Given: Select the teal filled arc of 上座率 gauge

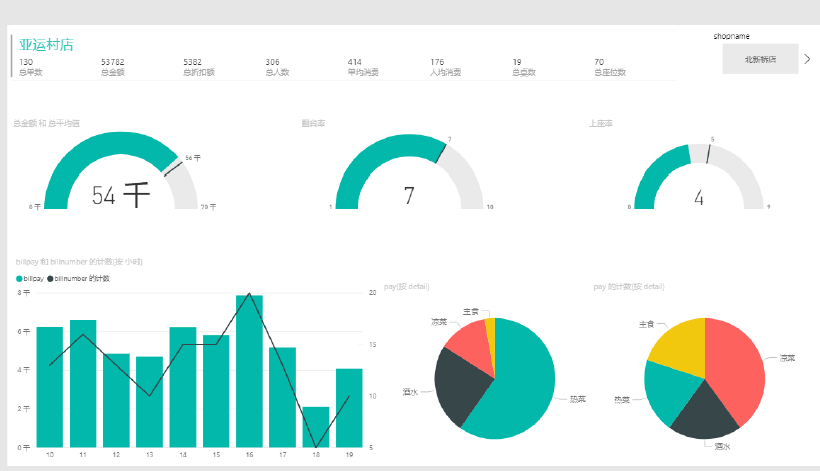Looking at the screenshot, I should pos(656,167).
